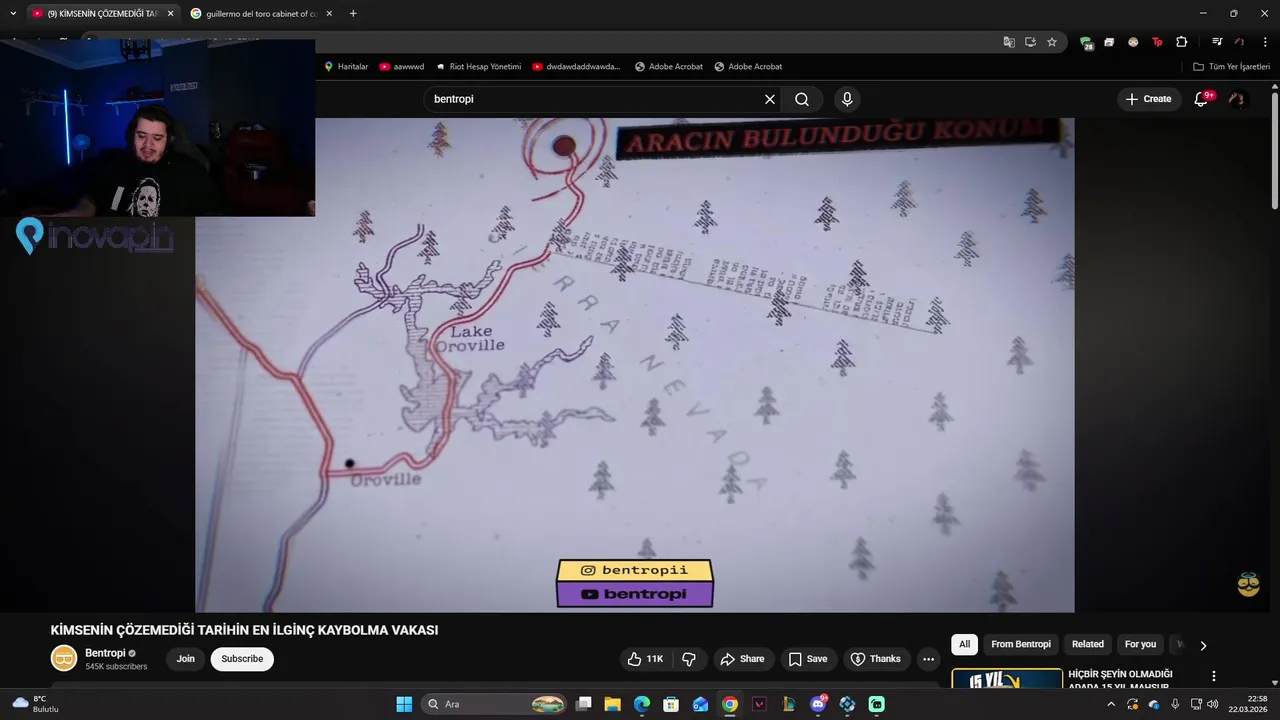Click the Thanks button
1280x720 pixels.
[x=876, y=659]
